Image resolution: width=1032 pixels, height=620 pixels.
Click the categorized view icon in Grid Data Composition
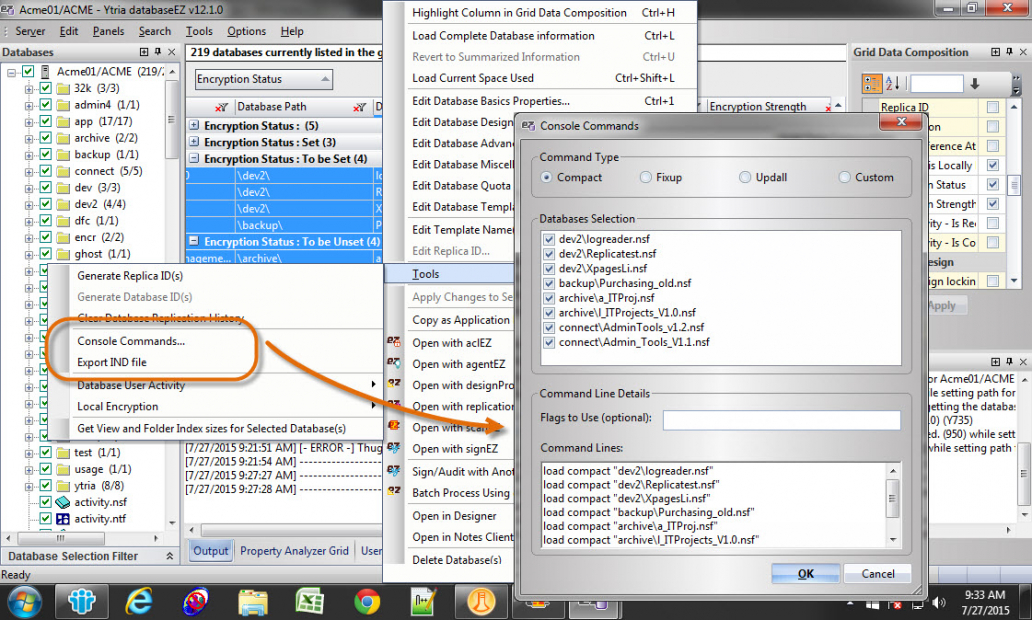click(x=872, y=84)
